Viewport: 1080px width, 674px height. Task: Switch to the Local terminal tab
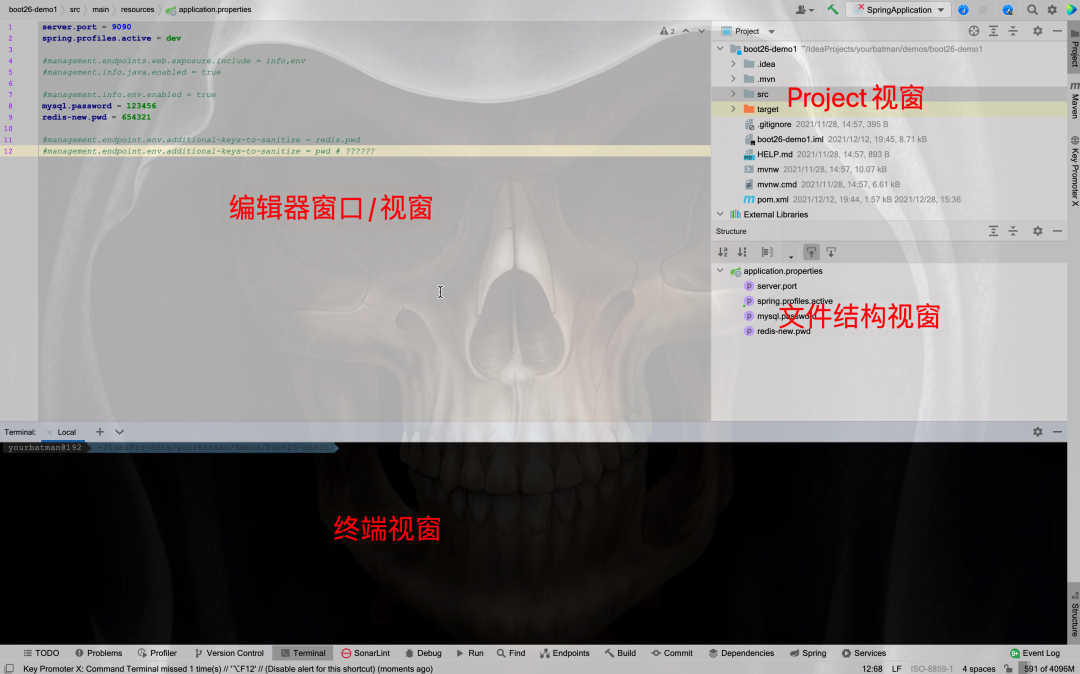tap(66, 432)
